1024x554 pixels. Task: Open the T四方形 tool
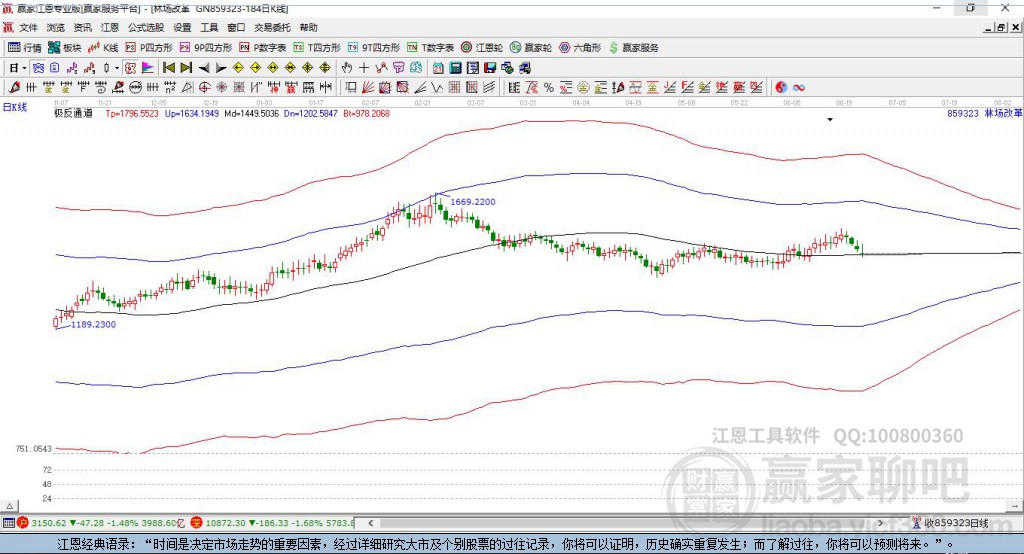tap(317, 48)
